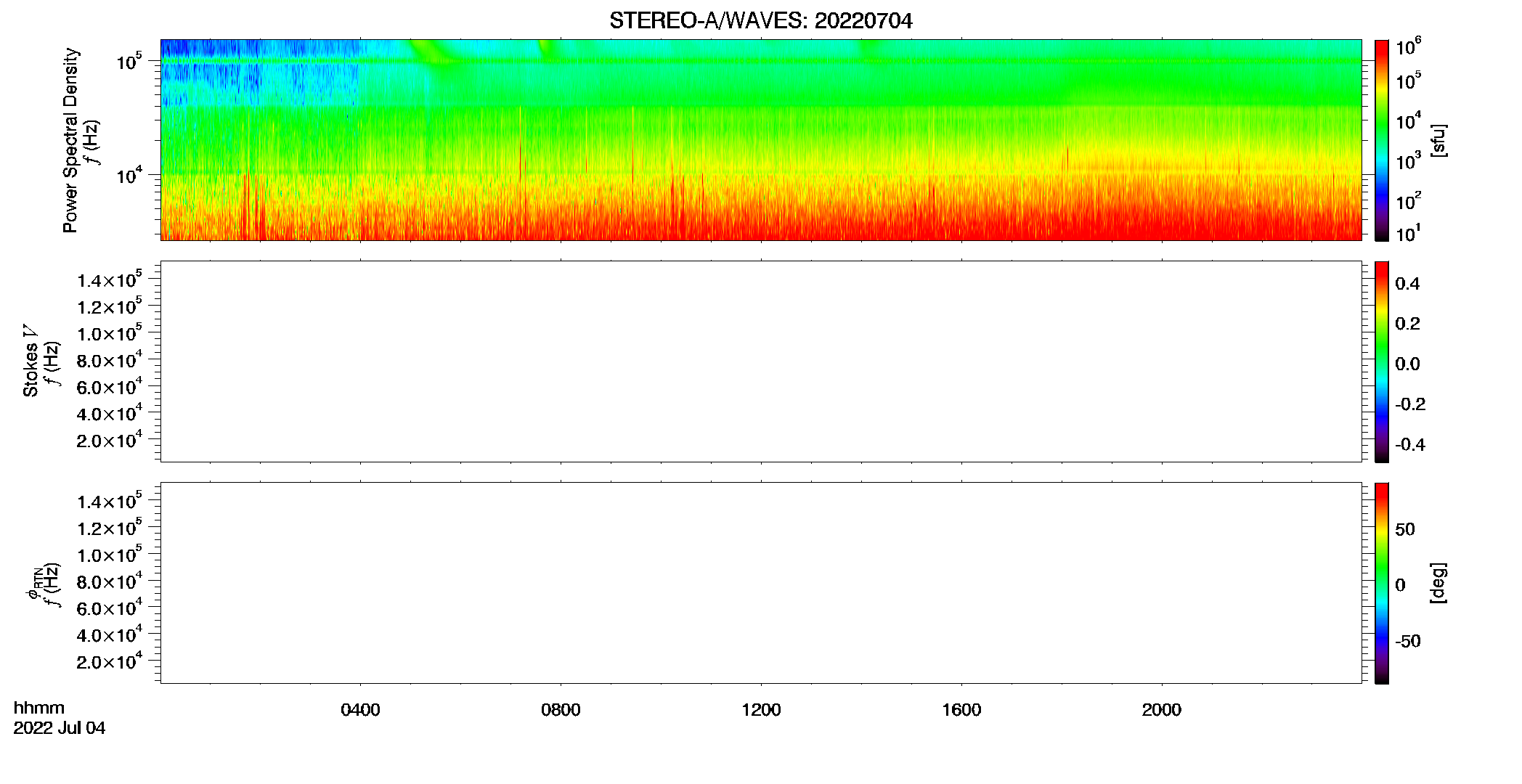1522x784 pixels.
Task: Click the 8.0×10^4 tick in Stokes panel
Action: click(x=110, y=359)
